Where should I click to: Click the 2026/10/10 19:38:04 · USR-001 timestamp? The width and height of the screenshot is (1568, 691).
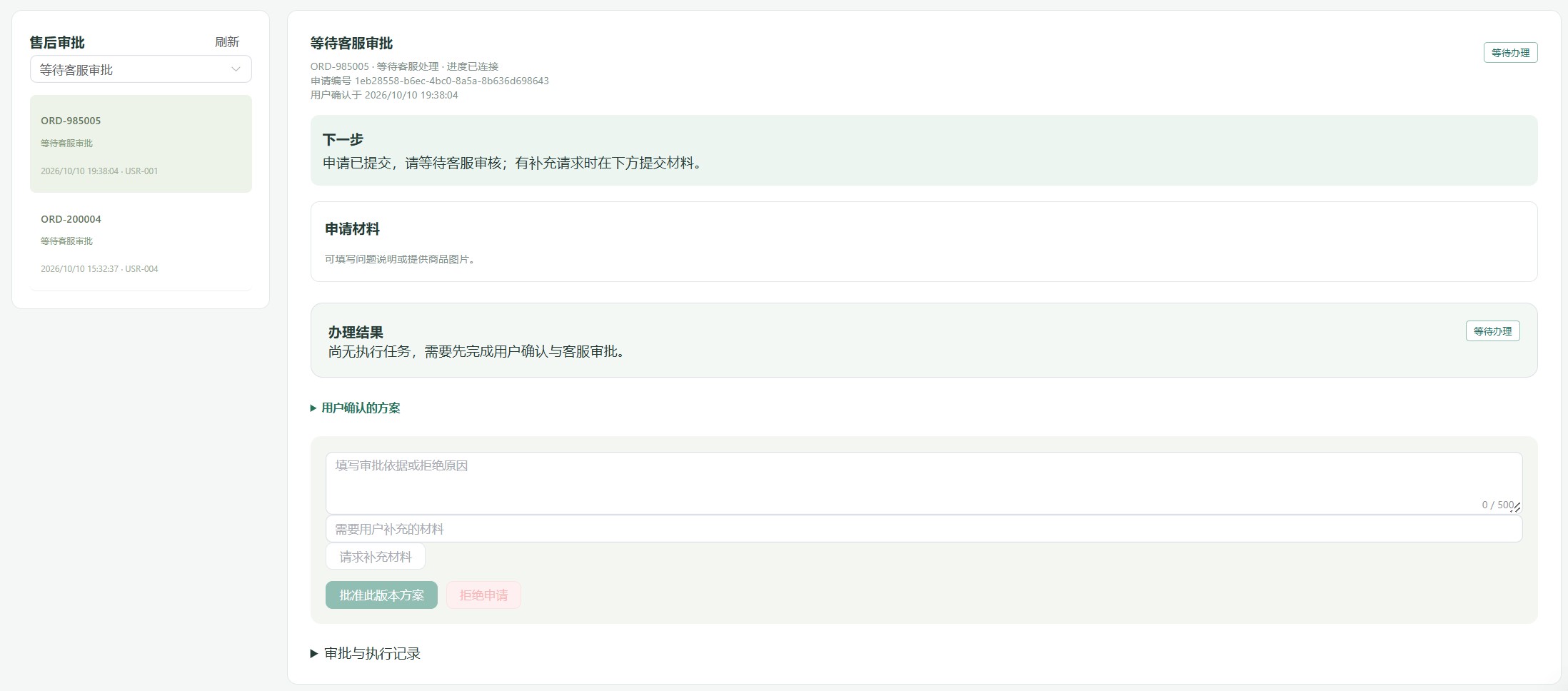[x=99, y=171]
